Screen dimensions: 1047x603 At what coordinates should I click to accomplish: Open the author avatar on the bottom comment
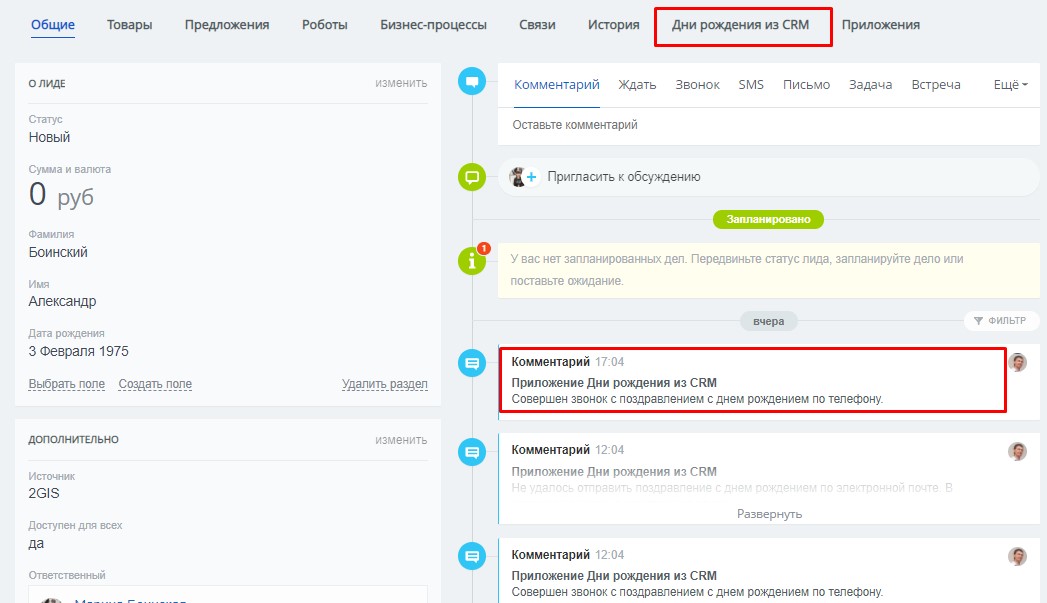point(1017,556)
